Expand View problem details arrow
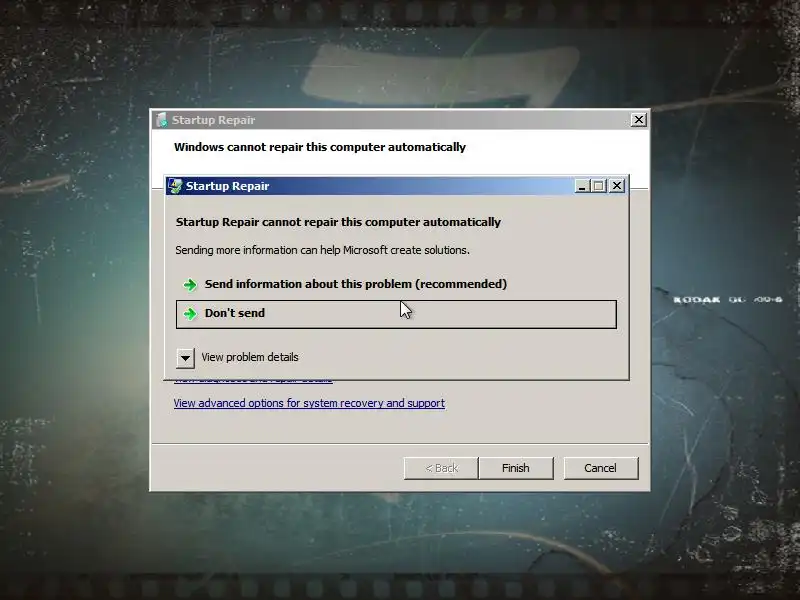The image size is (800, 600). coord(185,358)
